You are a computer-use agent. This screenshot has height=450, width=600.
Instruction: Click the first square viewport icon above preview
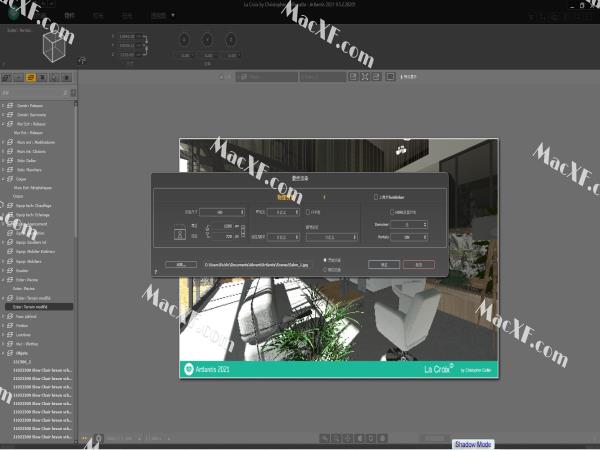coord(353,77)
